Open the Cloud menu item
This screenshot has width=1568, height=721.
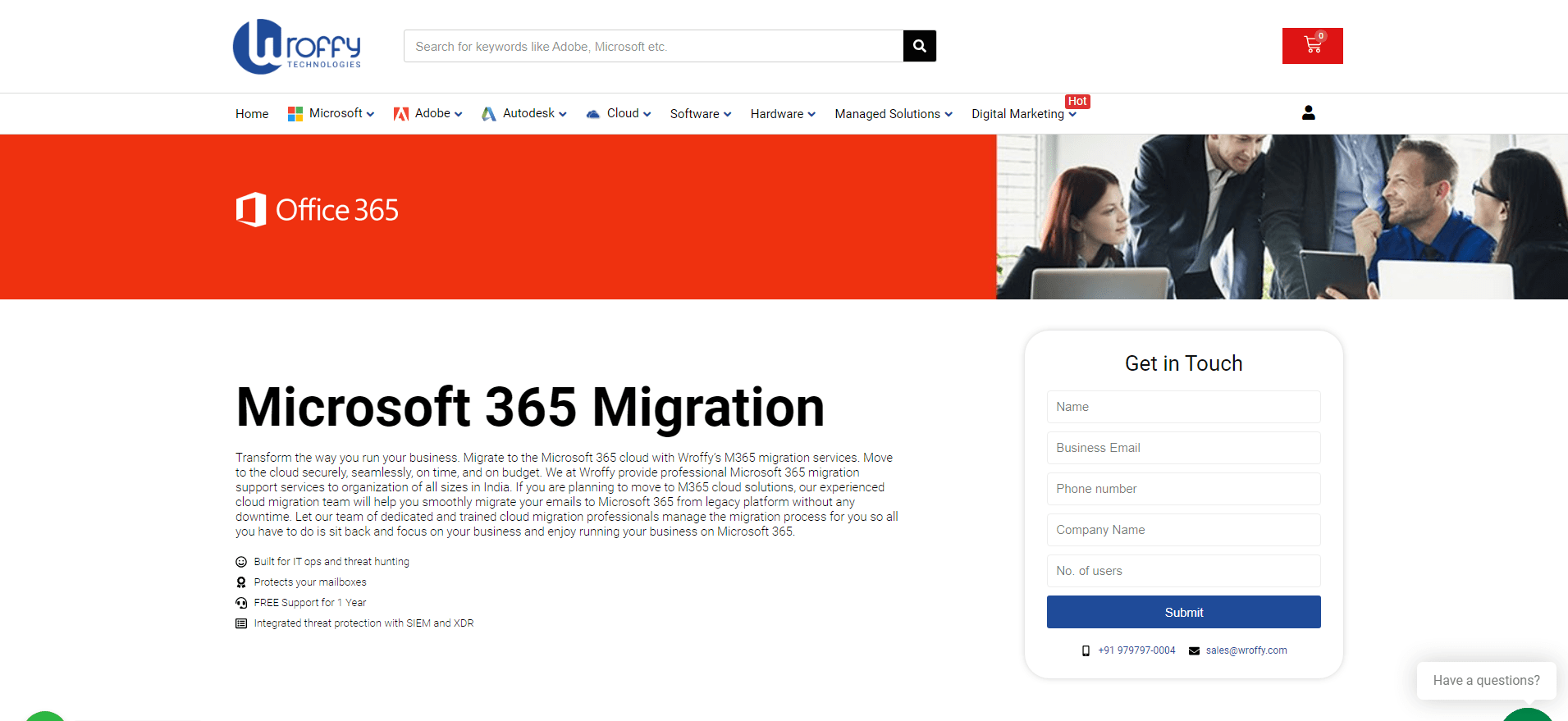623,113
